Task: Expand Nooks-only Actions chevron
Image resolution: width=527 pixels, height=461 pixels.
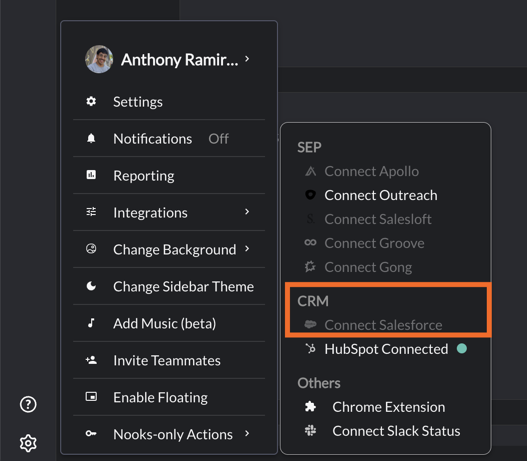Action: tap(247, 433)
